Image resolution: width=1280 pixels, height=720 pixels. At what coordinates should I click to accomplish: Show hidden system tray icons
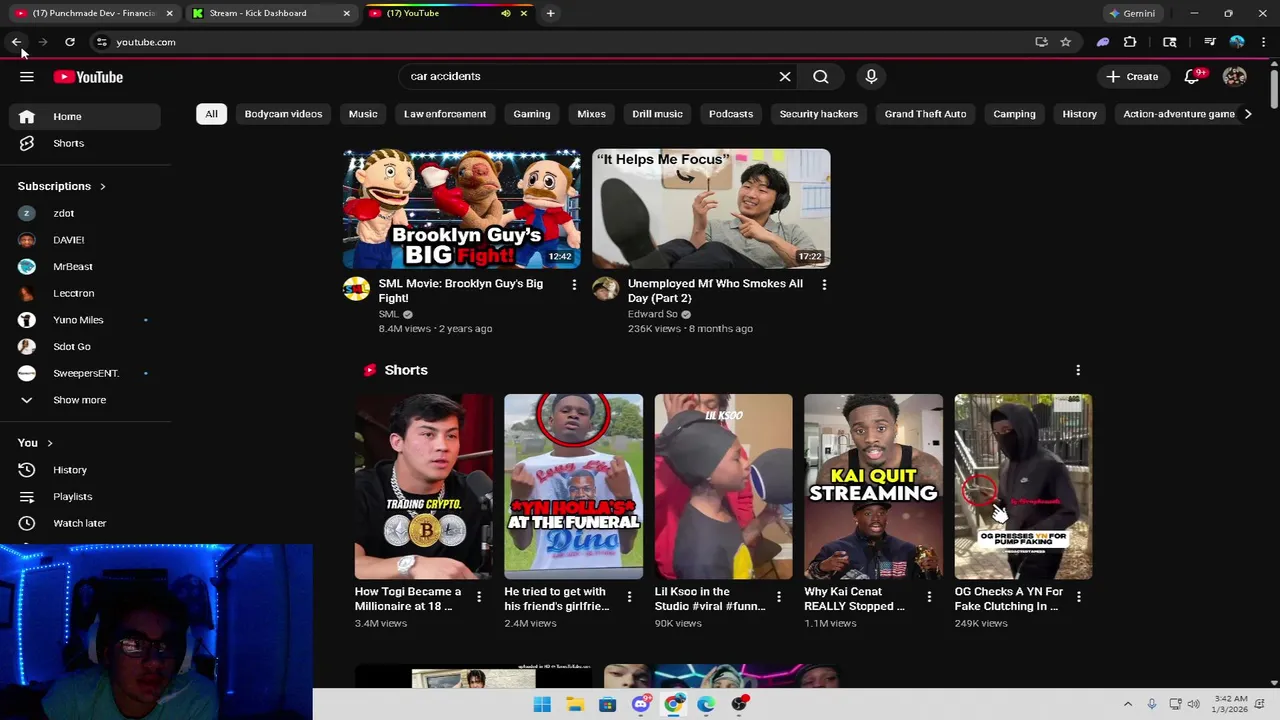click(1128, 704)
